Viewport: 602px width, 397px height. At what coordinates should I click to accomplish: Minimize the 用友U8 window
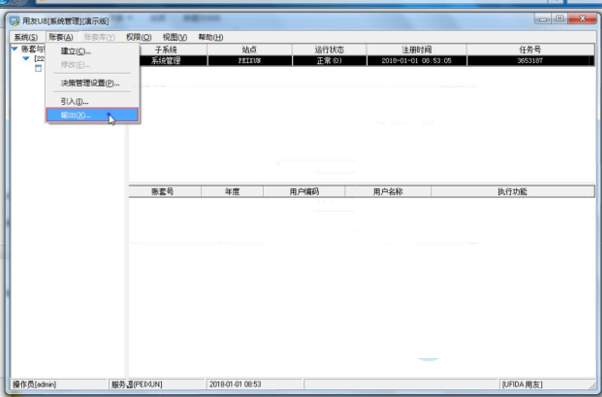(x=543, y=18)
